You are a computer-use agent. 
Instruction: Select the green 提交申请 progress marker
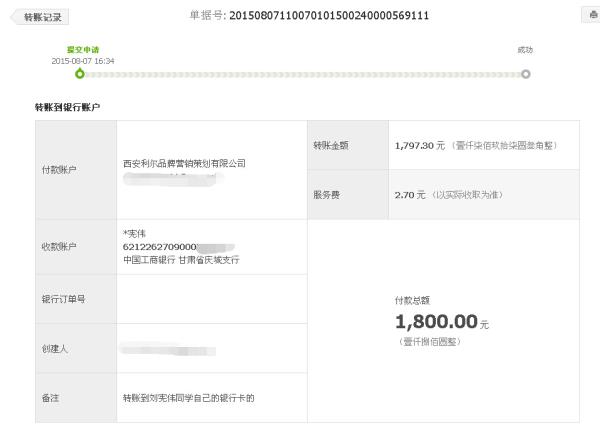point(80,73)
